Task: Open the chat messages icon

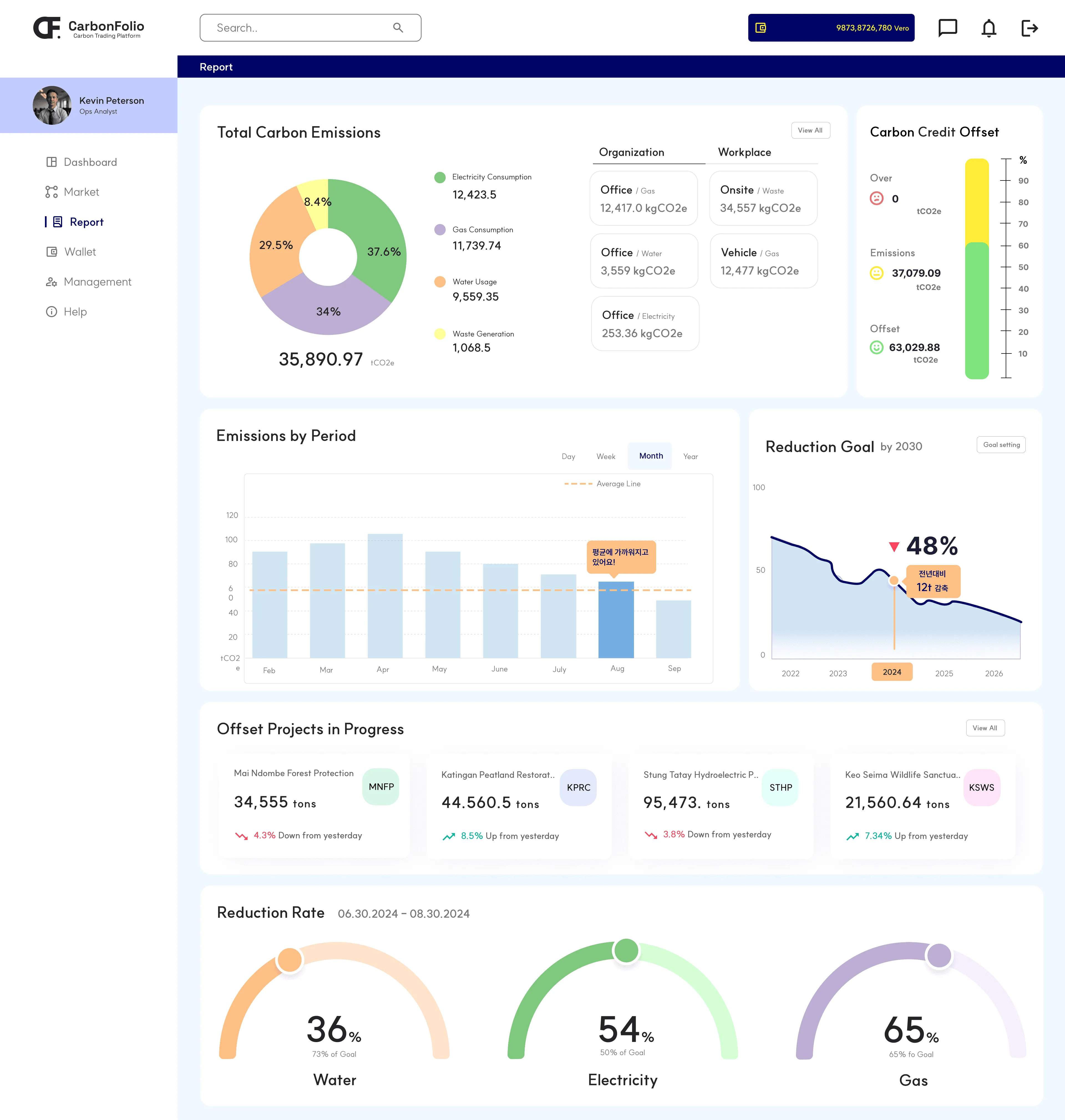Action: (x=947, y=28)
